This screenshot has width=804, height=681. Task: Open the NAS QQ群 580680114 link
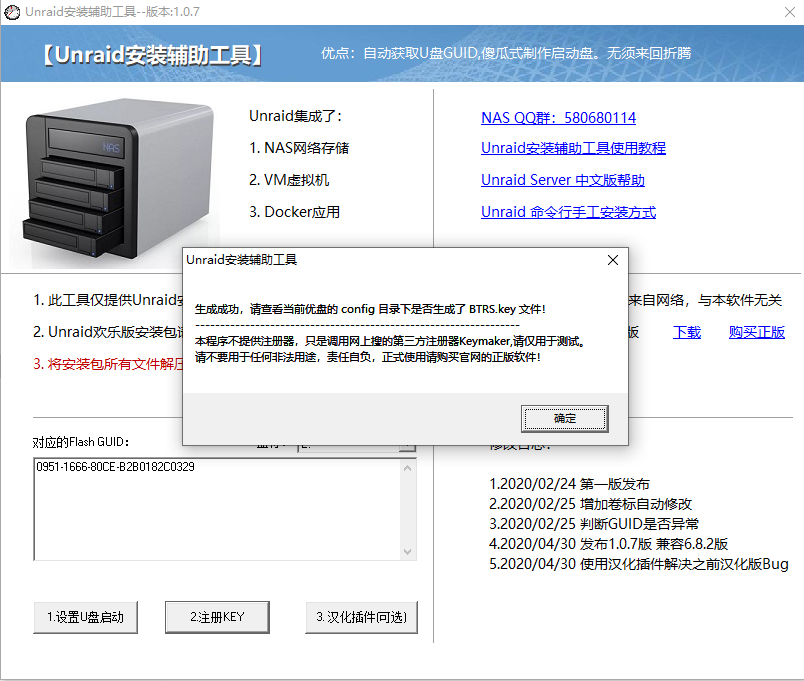tap(561, 117)
